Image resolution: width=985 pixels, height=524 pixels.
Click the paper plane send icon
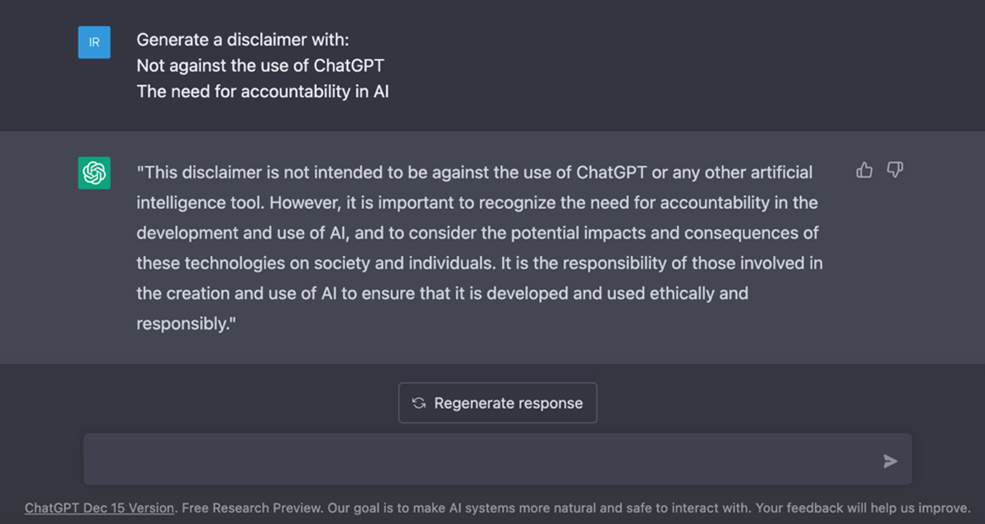[890, 461]
